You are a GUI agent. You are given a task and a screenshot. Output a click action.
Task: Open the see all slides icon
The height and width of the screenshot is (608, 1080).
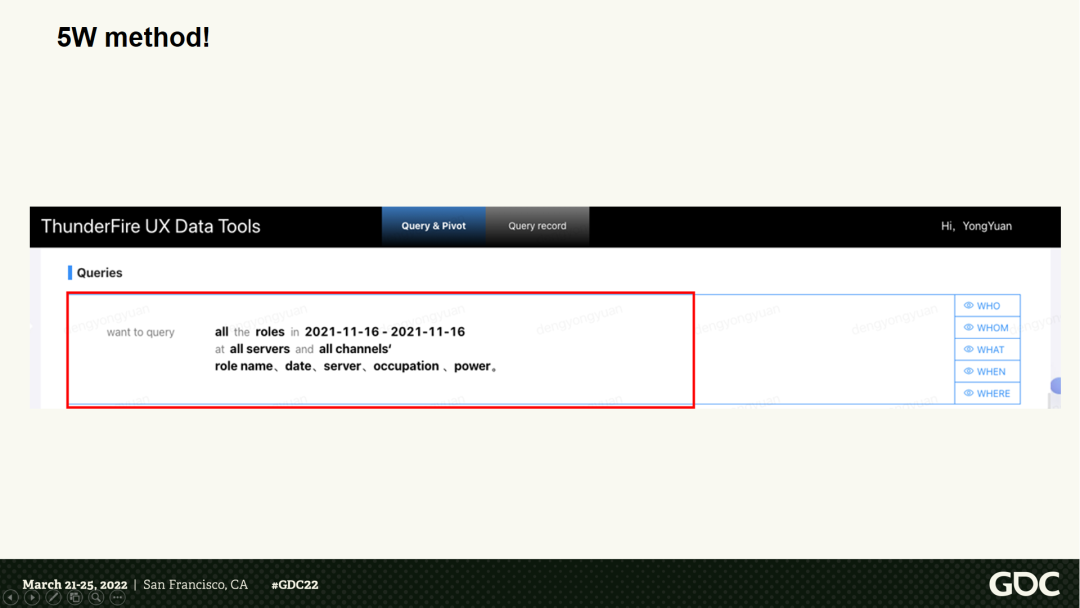[x=74, y=598]
